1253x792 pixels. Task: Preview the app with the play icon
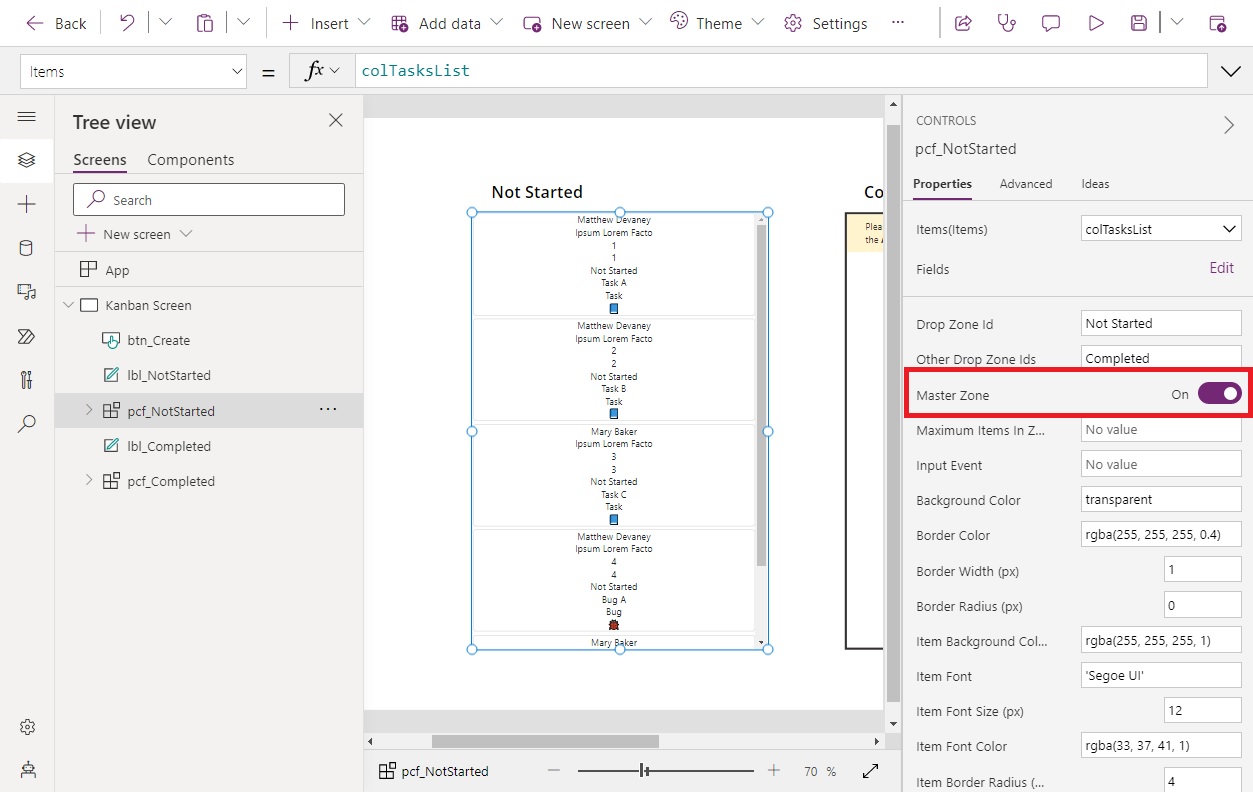1095,22
